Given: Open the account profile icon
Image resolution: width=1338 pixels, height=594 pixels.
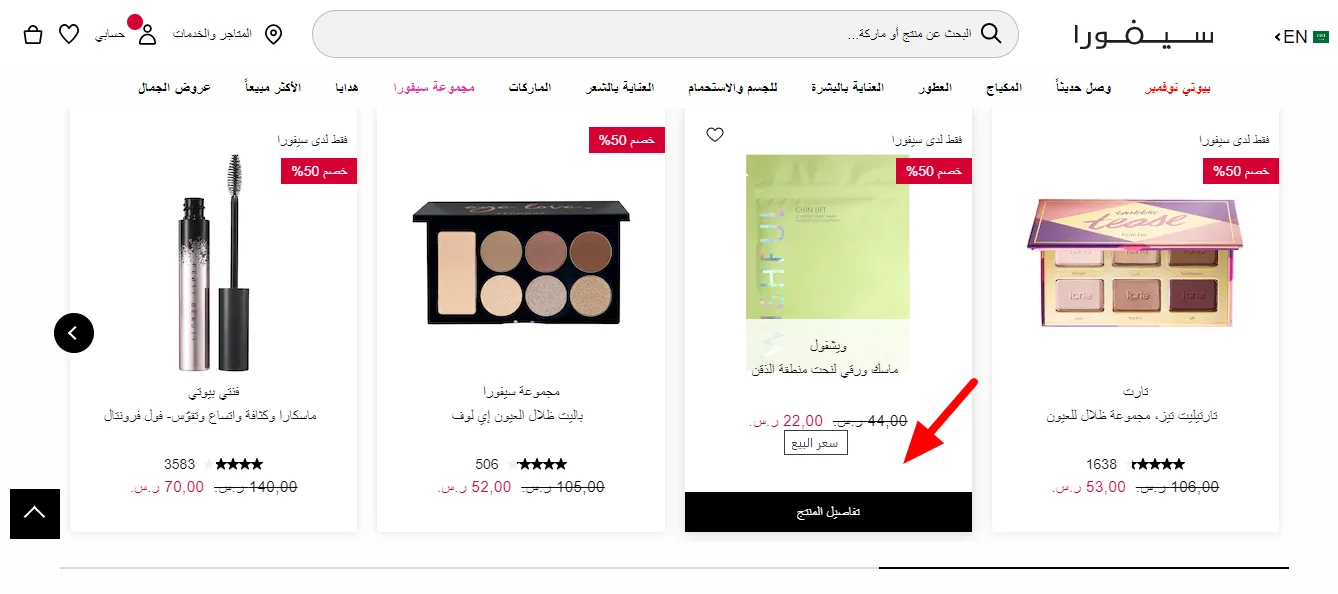Looking at the screenshot, I should (x=147, y=34).
